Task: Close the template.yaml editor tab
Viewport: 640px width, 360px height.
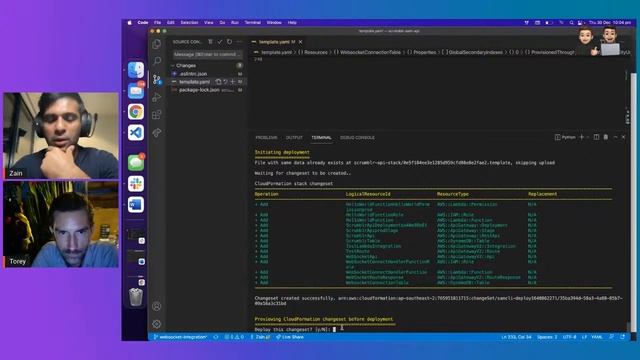Action: click(300, 42)
